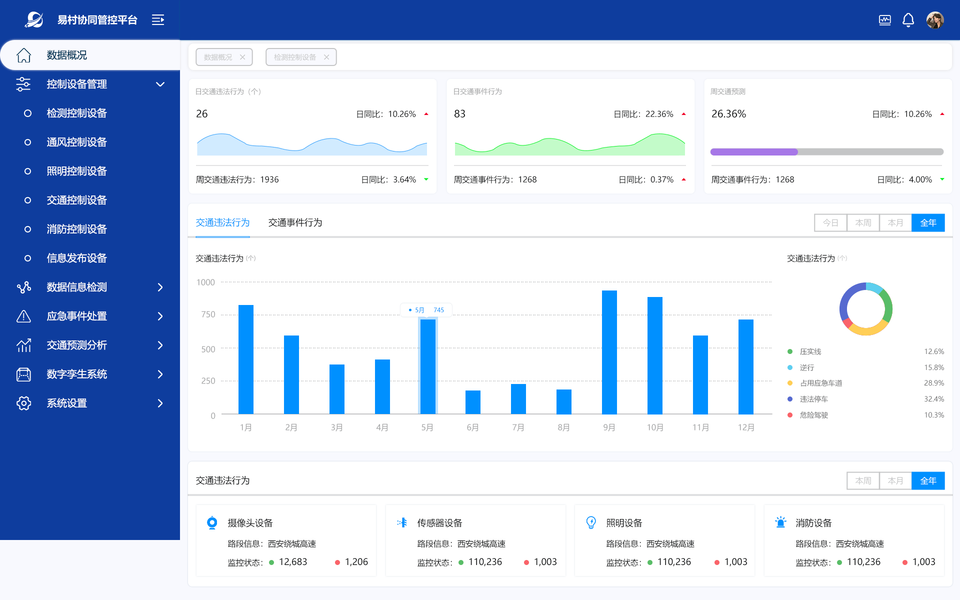Click the 9月 bar in the chart
This screenshot has width=960, height=600.
pos(609,353)
